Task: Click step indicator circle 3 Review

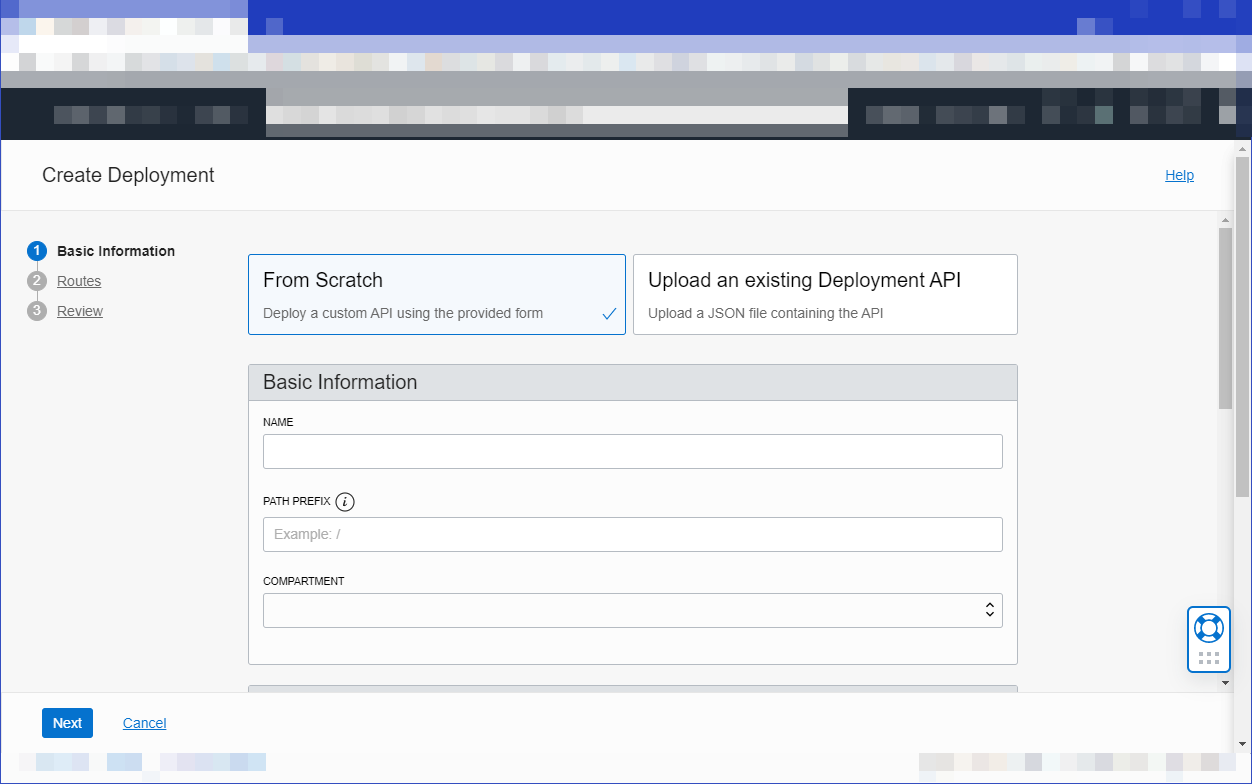Action: (37, 311)
